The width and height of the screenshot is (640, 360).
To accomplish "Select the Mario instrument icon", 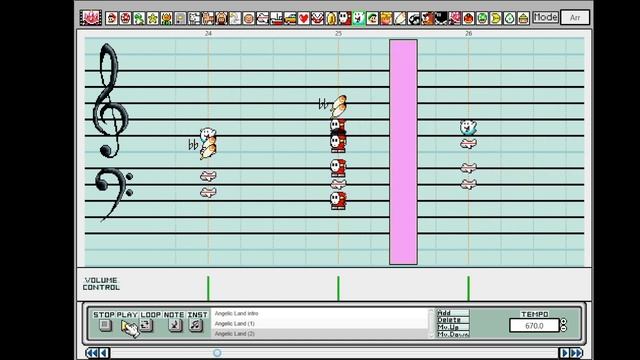I will pyautogui.click(x=111, y=18).
